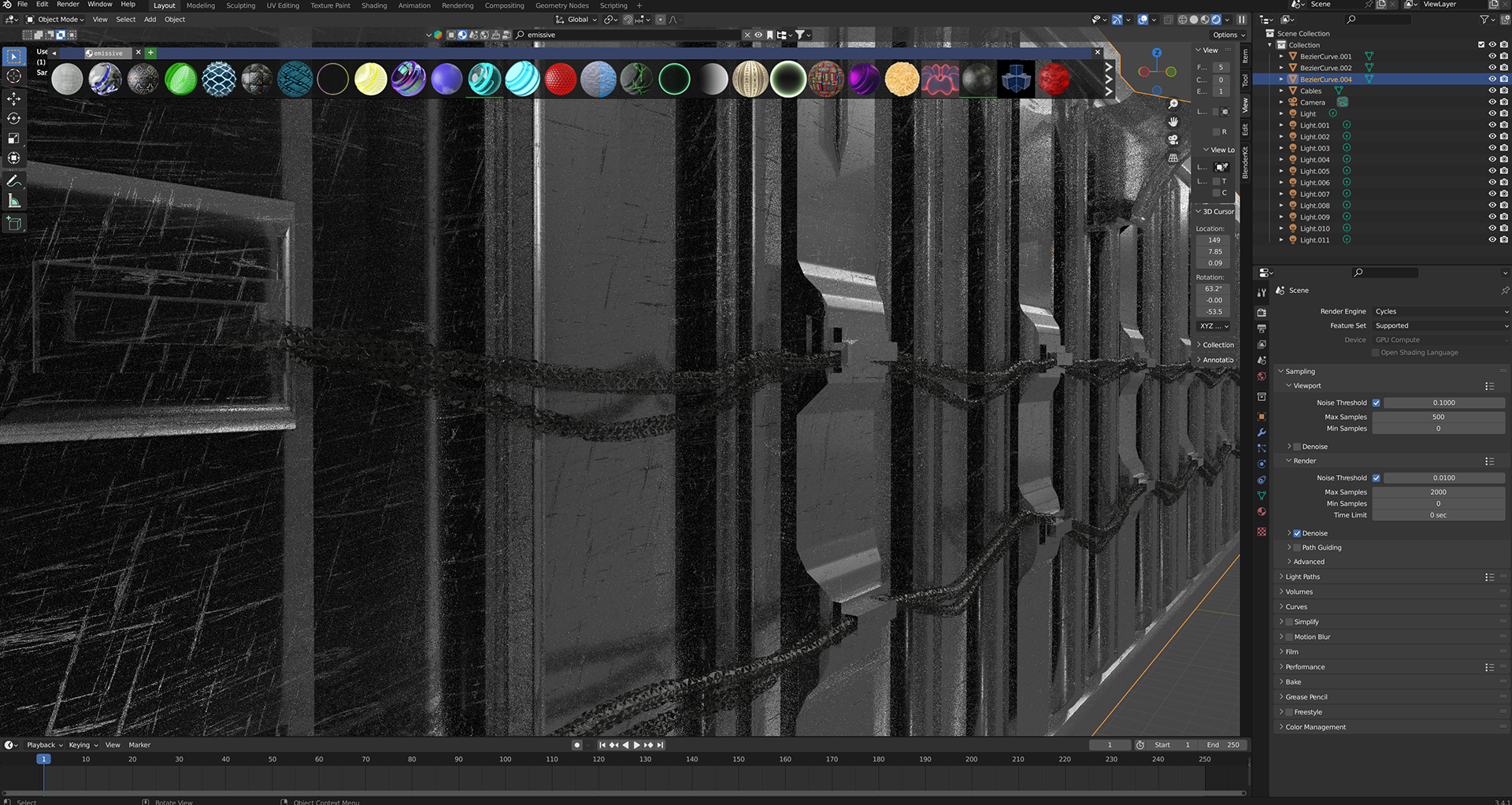Image resolution: width=1512 pixels, height=805 pixels.
Task: Select the Annotate tool
Action: point(13,181)
